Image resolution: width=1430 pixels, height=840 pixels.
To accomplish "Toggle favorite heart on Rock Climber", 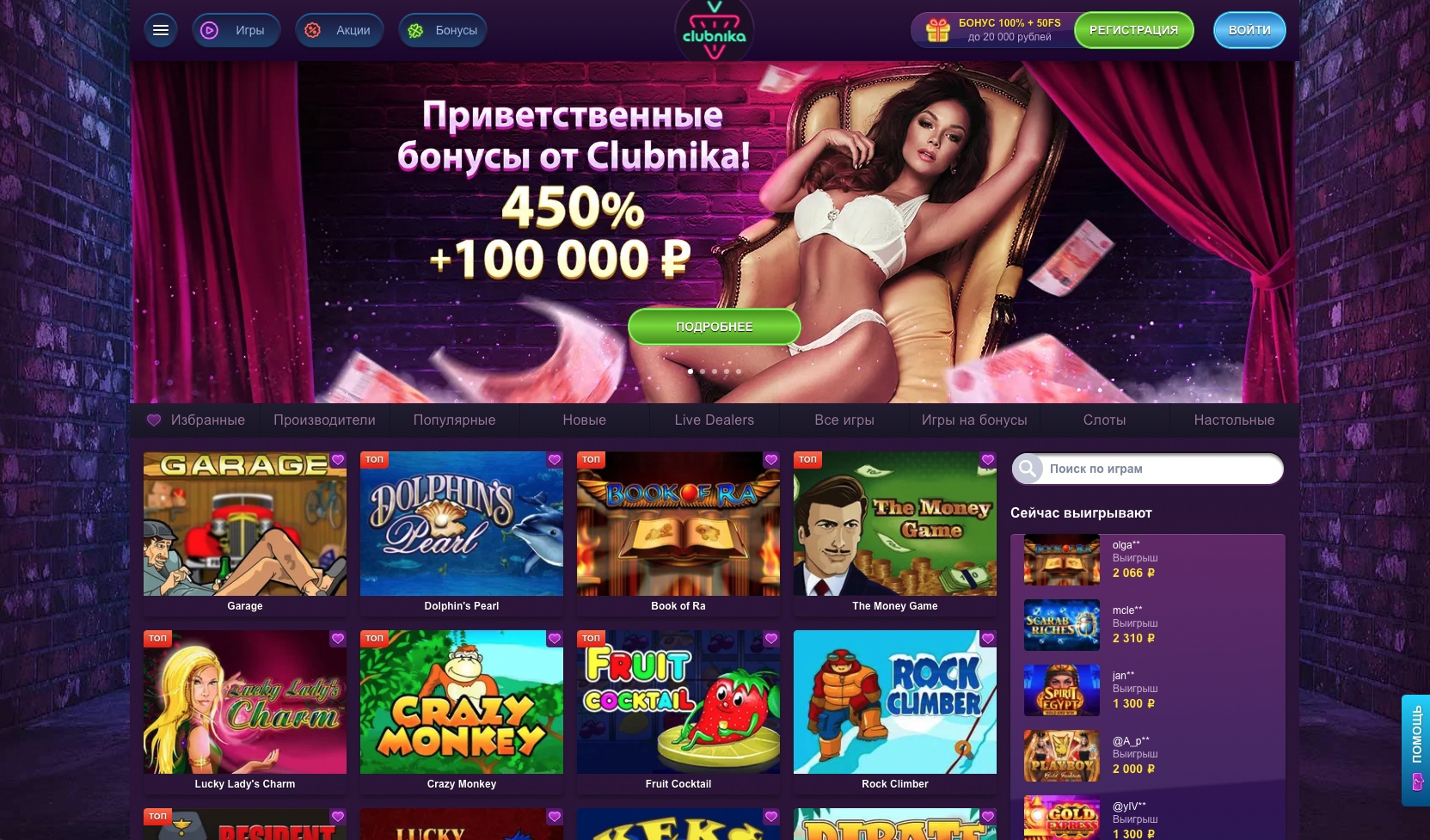I will coord(988,639).
